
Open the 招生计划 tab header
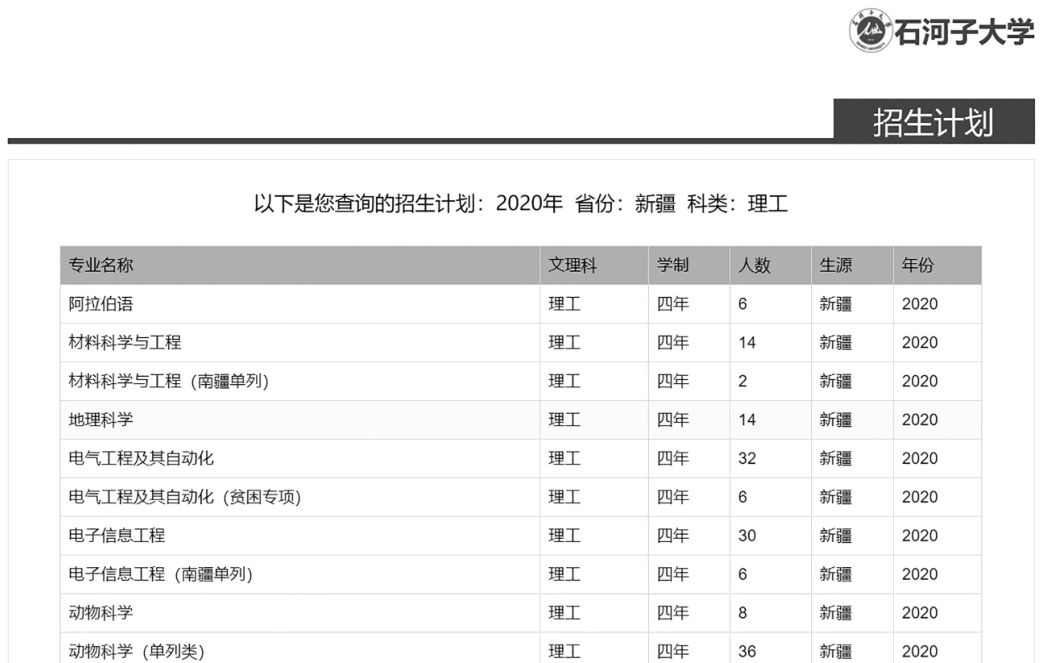coord(934,121)
